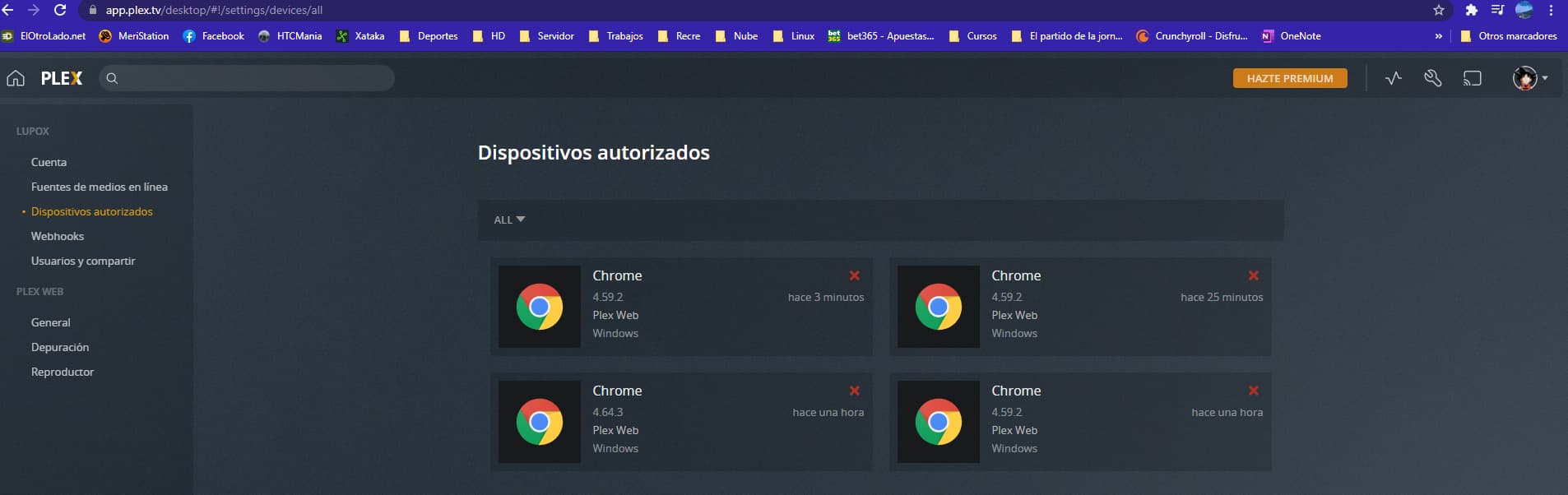Open Fuentes de medios en línea
This screenshot has height=495, width=1568.
[100, 187]
